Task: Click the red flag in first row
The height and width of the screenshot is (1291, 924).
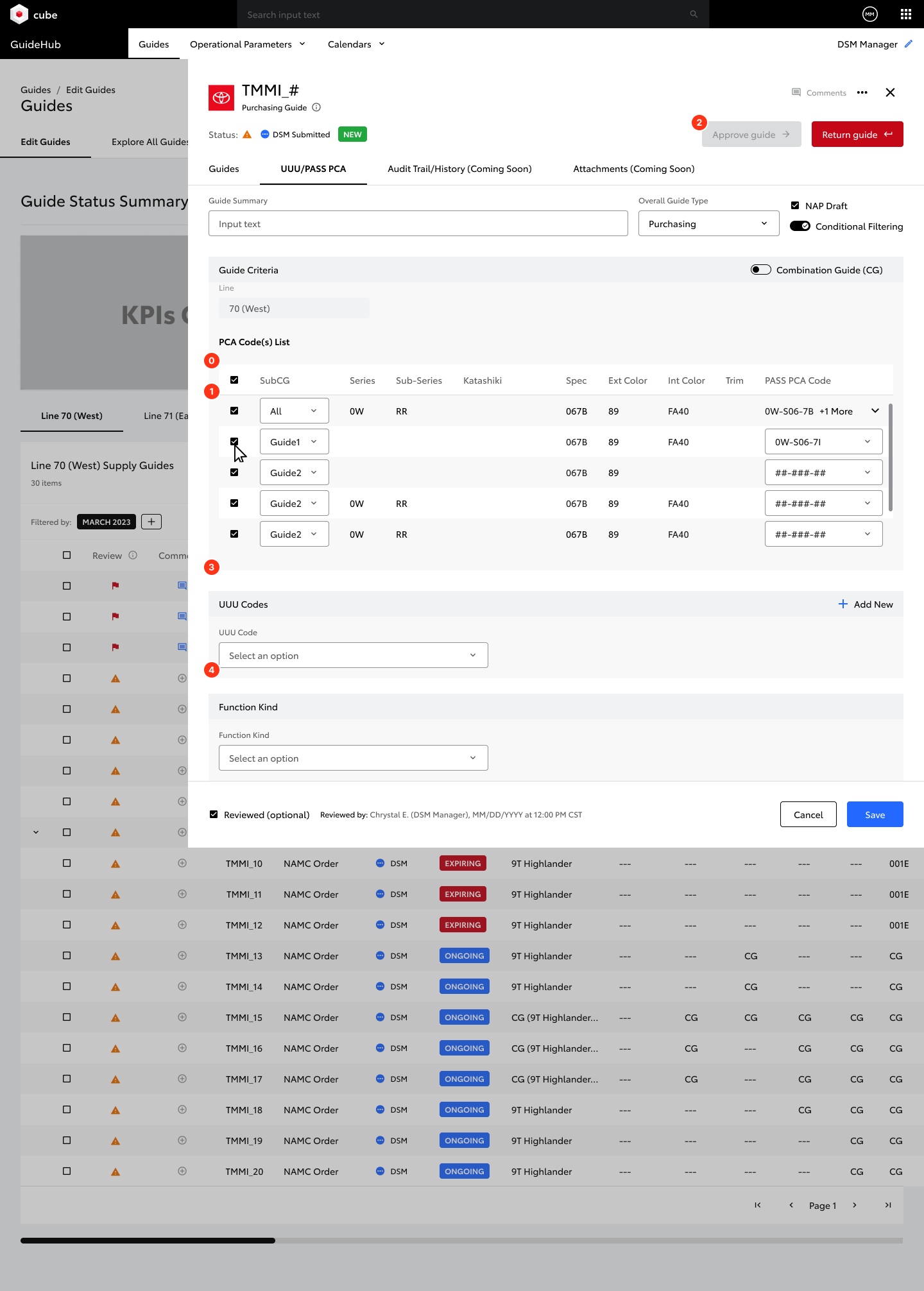Action: (x=116, y=586)
